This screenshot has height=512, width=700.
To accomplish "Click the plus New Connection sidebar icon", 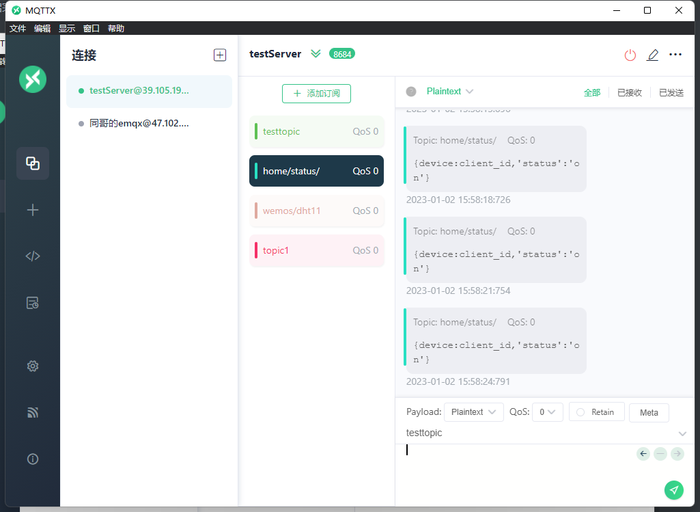I will coord(33,210).
